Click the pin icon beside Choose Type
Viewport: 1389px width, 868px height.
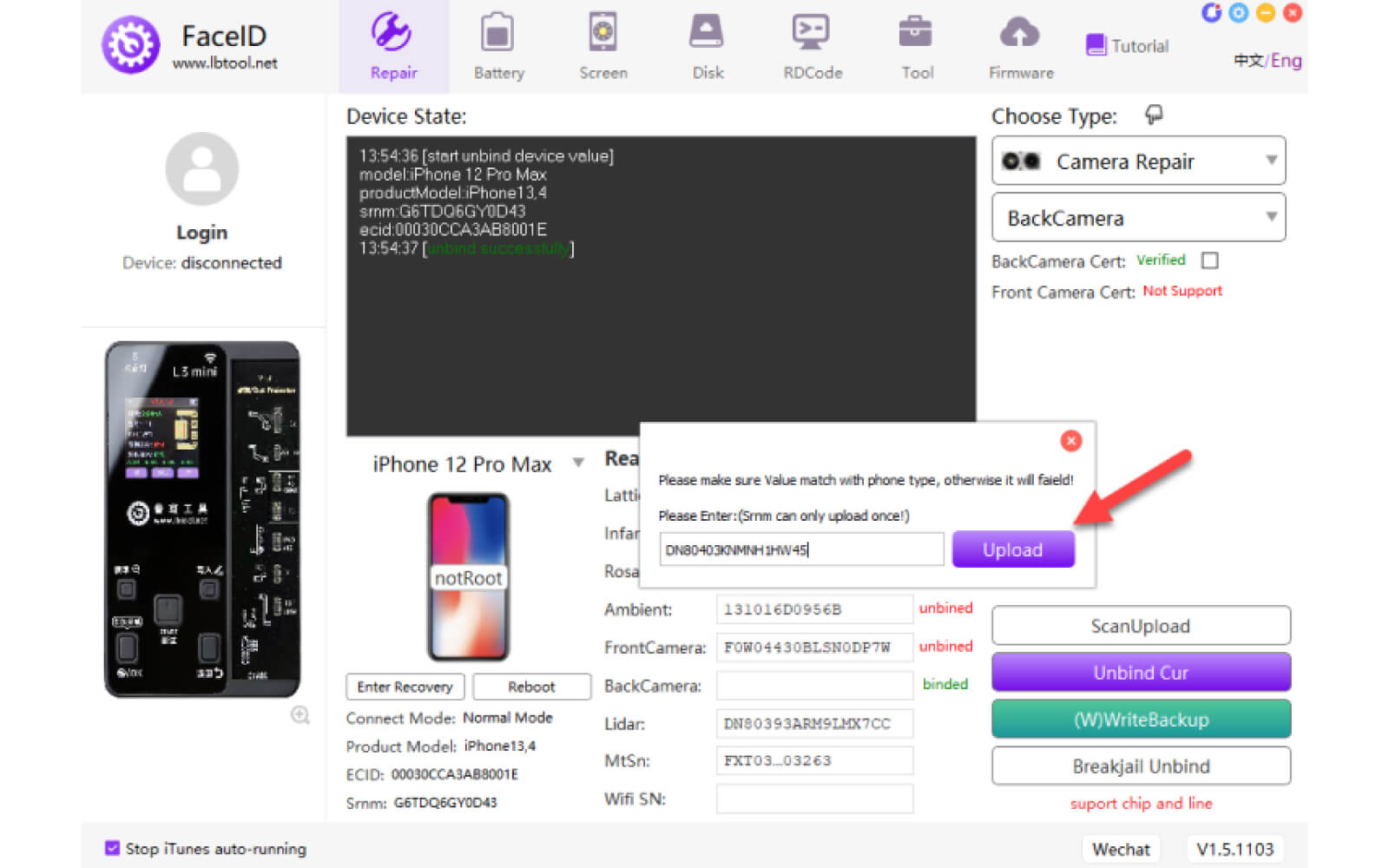tap(1154, 115)
